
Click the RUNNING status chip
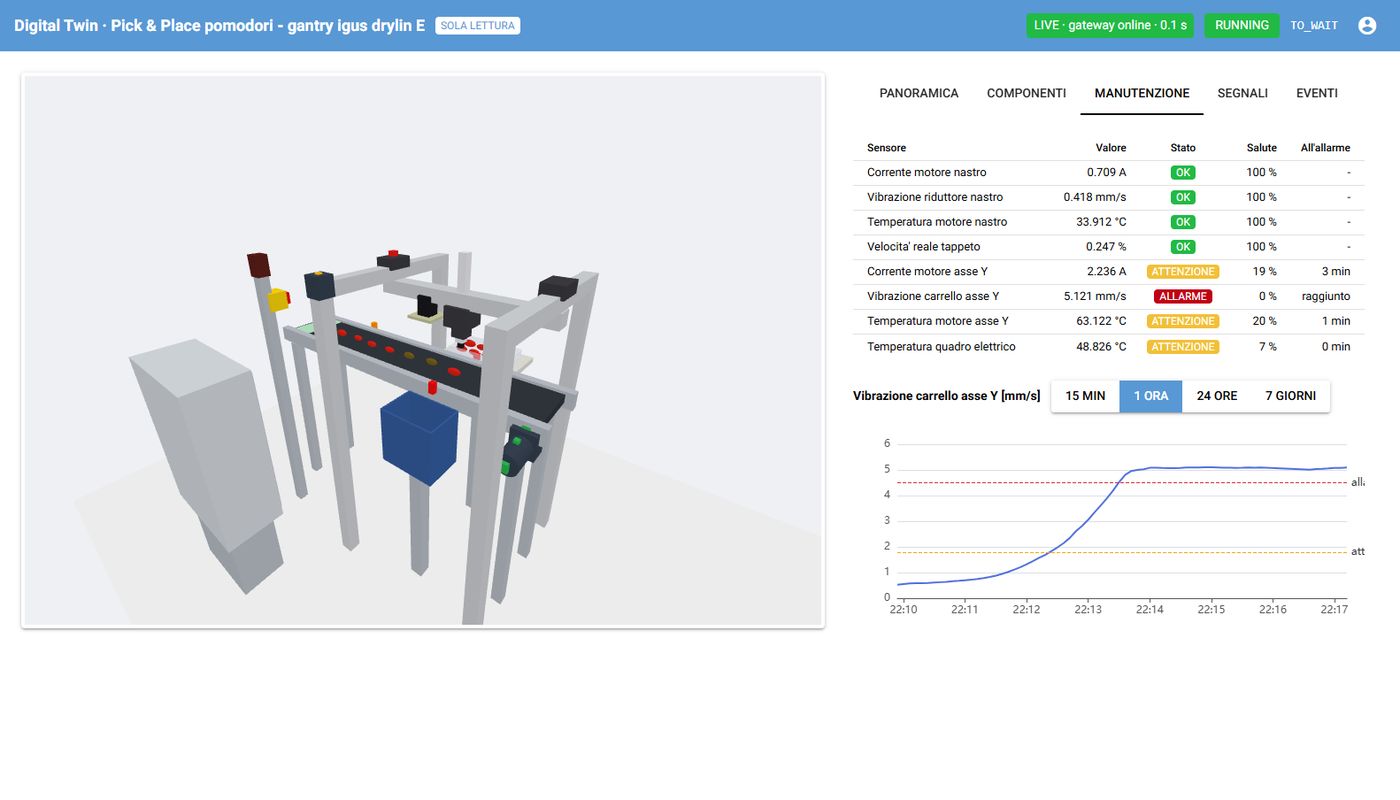tap(1242, 26)
